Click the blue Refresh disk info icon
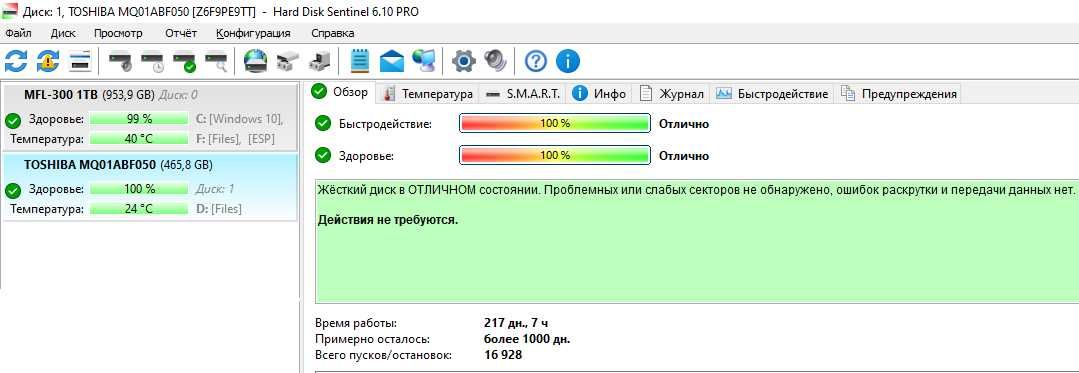This screenshot has height=373, width=1079. pyautogui.click(x=15, y=61)
